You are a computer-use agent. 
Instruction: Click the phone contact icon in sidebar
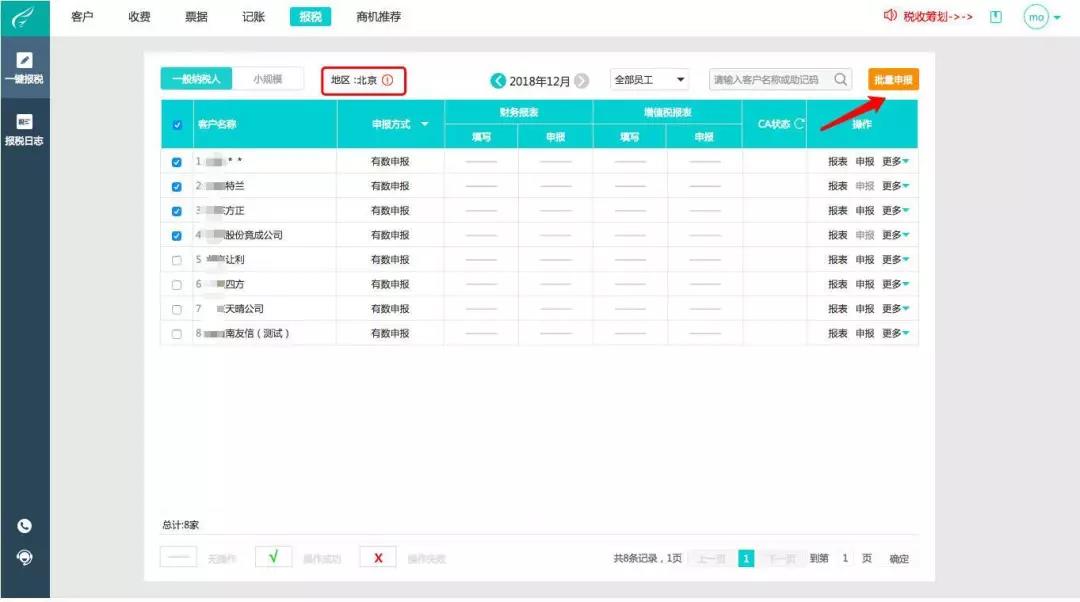24,526
